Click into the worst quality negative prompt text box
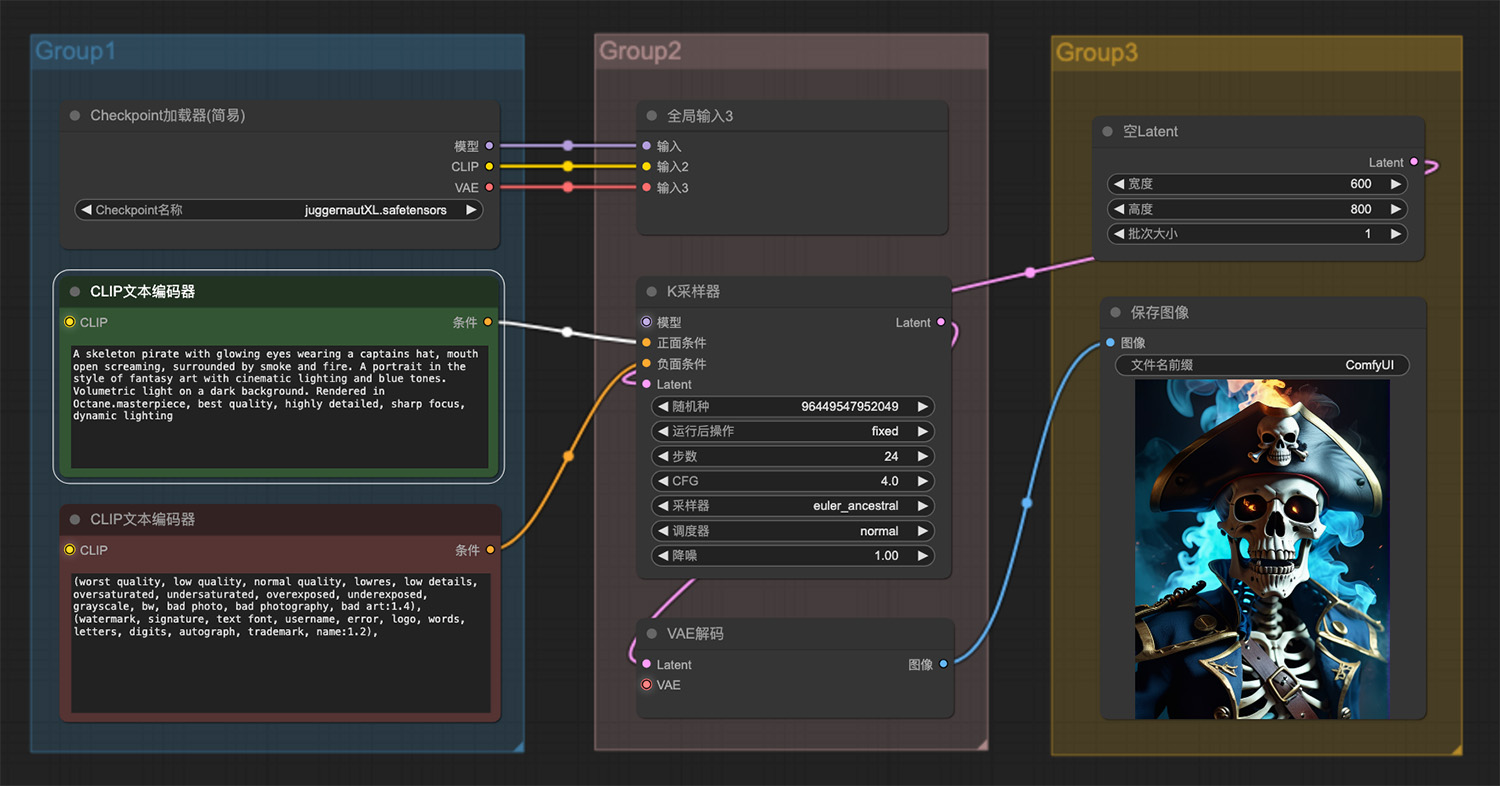This screenshot has width=1500, height=786. tap(279, 643)
